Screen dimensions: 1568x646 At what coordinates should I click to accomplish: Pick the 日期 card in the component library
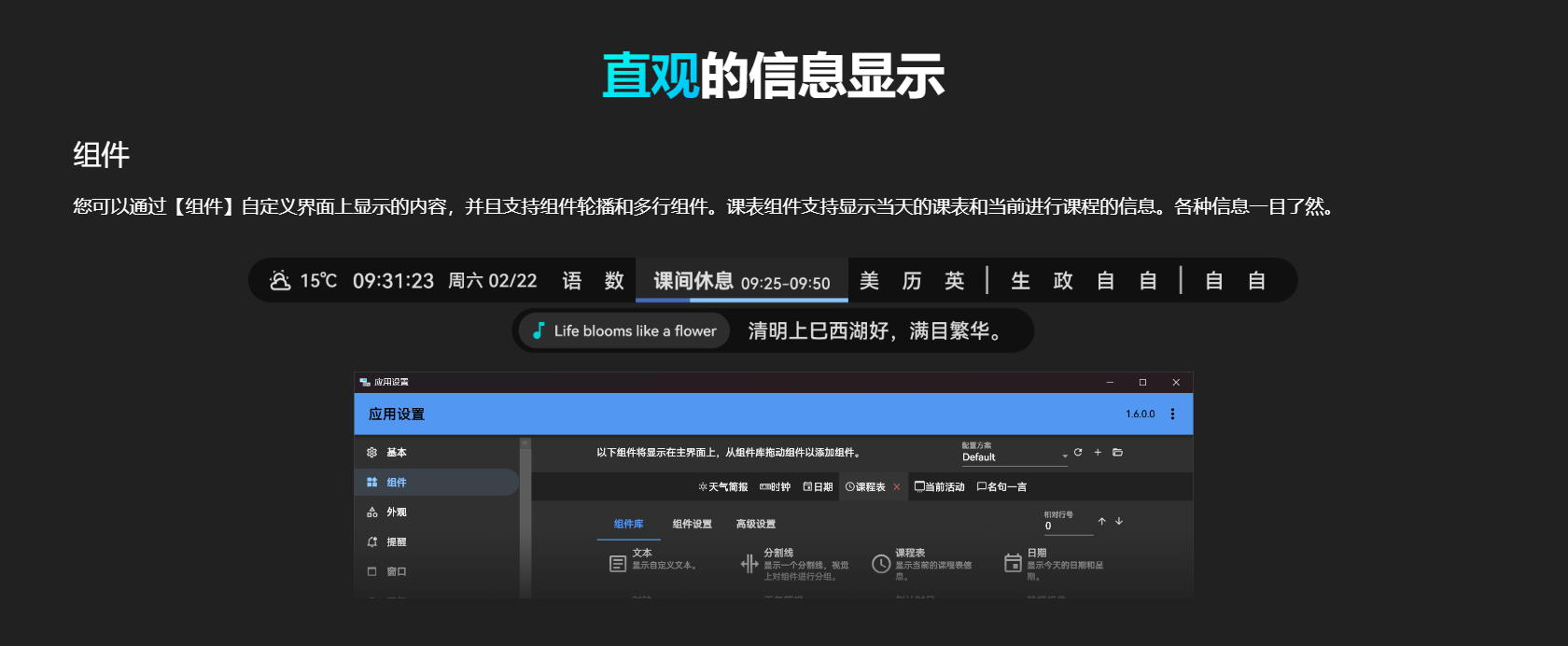[x=1054, y=563]
